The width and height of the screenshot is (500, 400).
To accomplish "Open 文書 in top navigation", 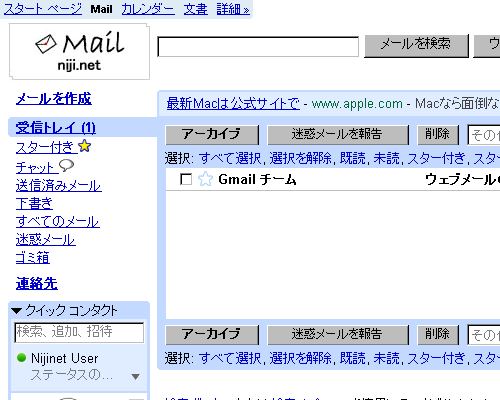I will [195, 9].
